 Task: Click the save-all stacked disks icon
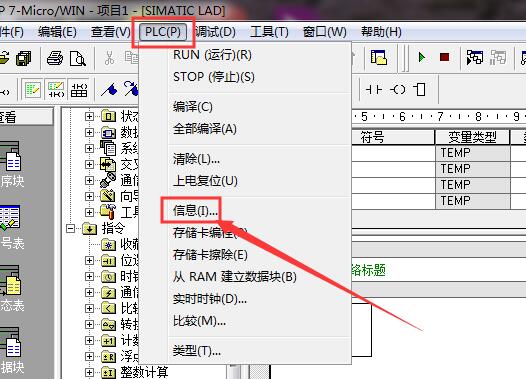pos(24,58)
